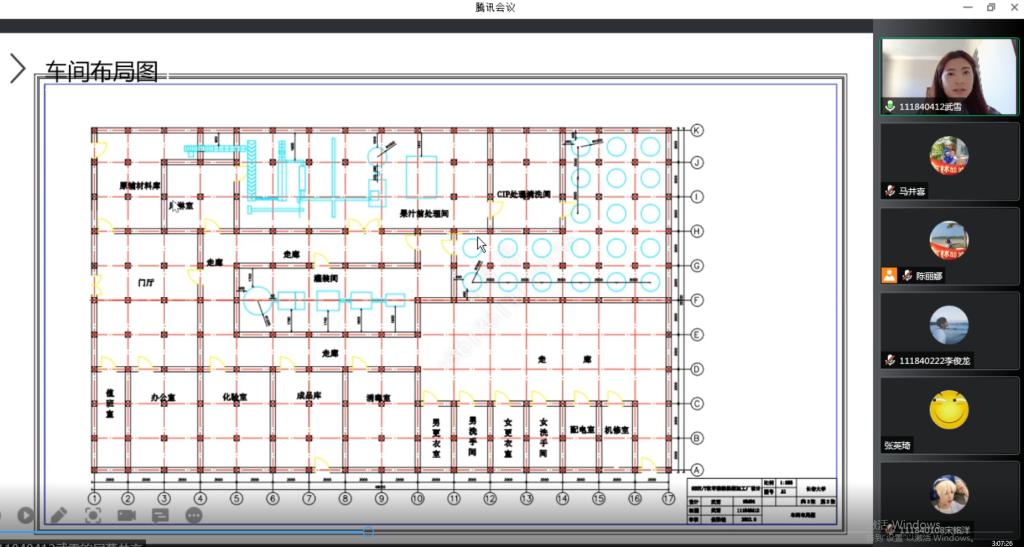Viewport: 1024px width, 547px height.
Task: Click the 配电室 room label
Action: pyautogui.click(x=583, y=430)
